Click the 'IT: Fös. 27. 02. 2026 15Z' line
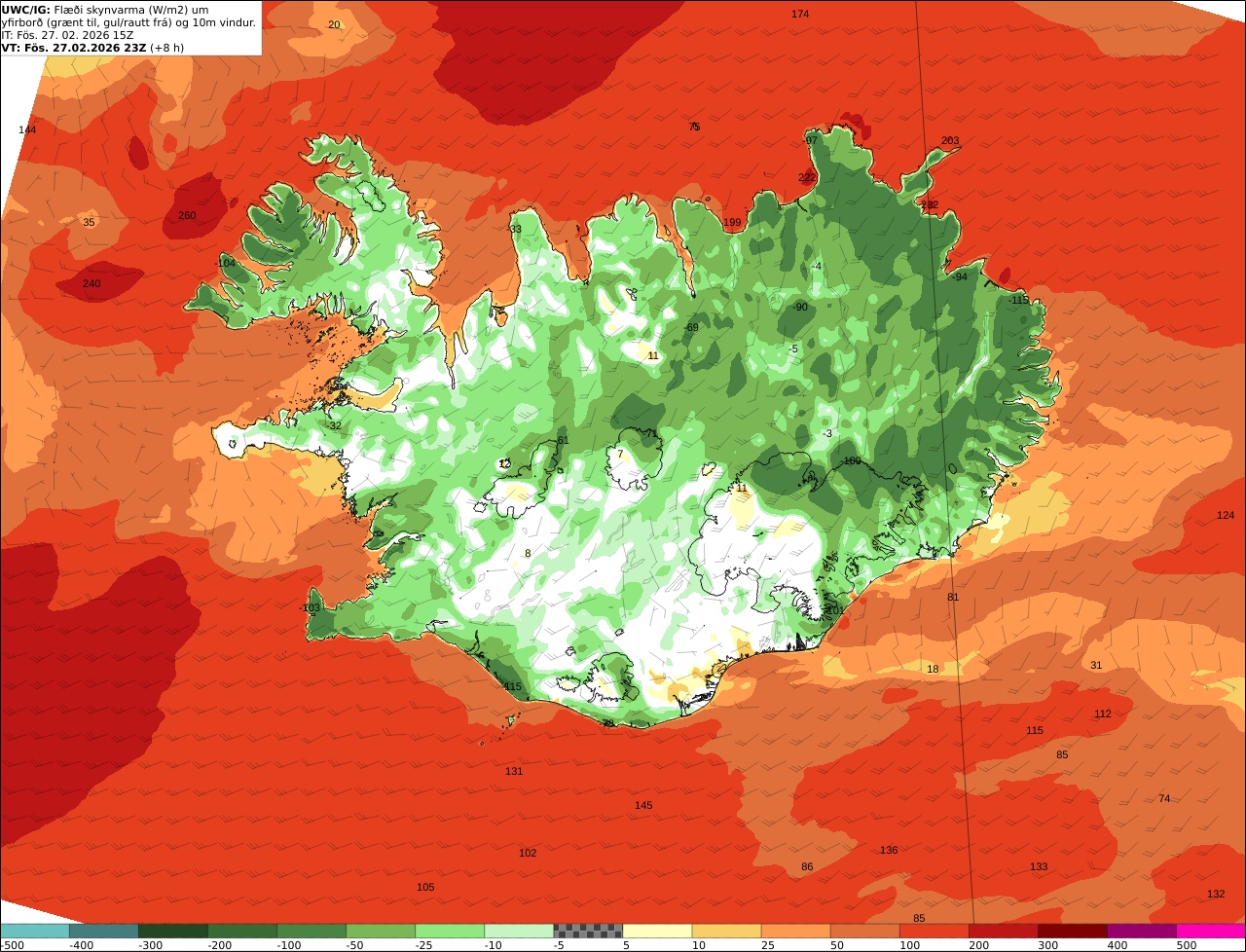Screen dimensions: 1246x952 click(67, 35)
